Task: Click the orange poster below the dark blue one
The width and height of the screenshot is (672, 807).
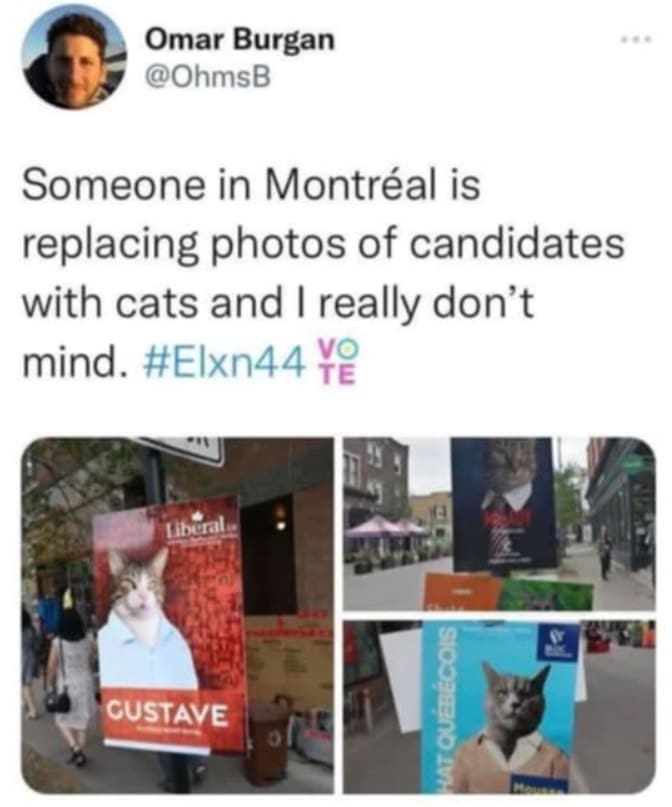Action: 461,590
